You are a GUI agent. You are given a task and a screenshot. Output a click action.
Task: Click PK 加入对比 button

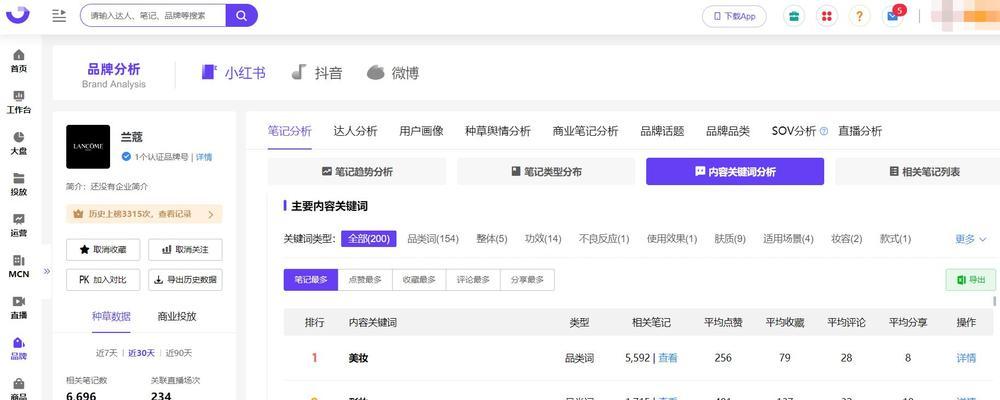click(x=103, y=279)
